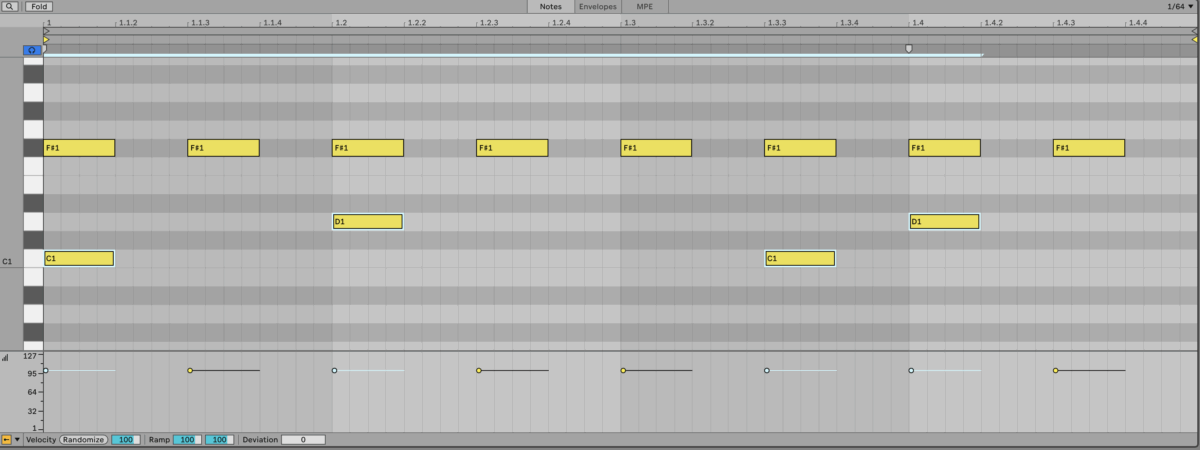This screenshot has height=450, width=1200.
Task: Select the D1 note at 1.4
Action: (x=944, y=221)
